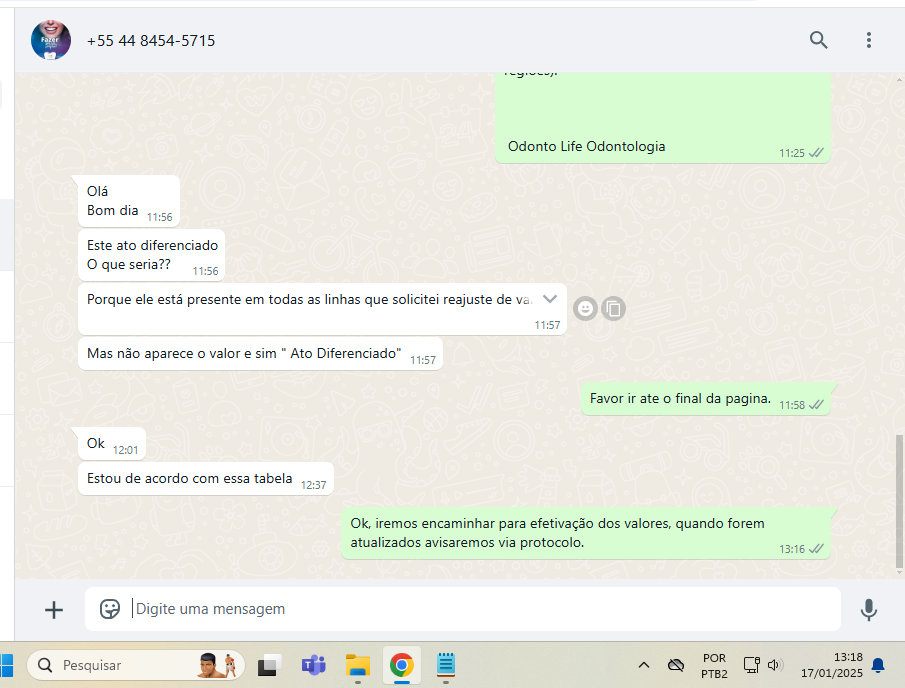Viewport: 905px width, 688px height.
Task: Click read receipt checkmarks on 11:58 message
Action: tap(816, 405)
